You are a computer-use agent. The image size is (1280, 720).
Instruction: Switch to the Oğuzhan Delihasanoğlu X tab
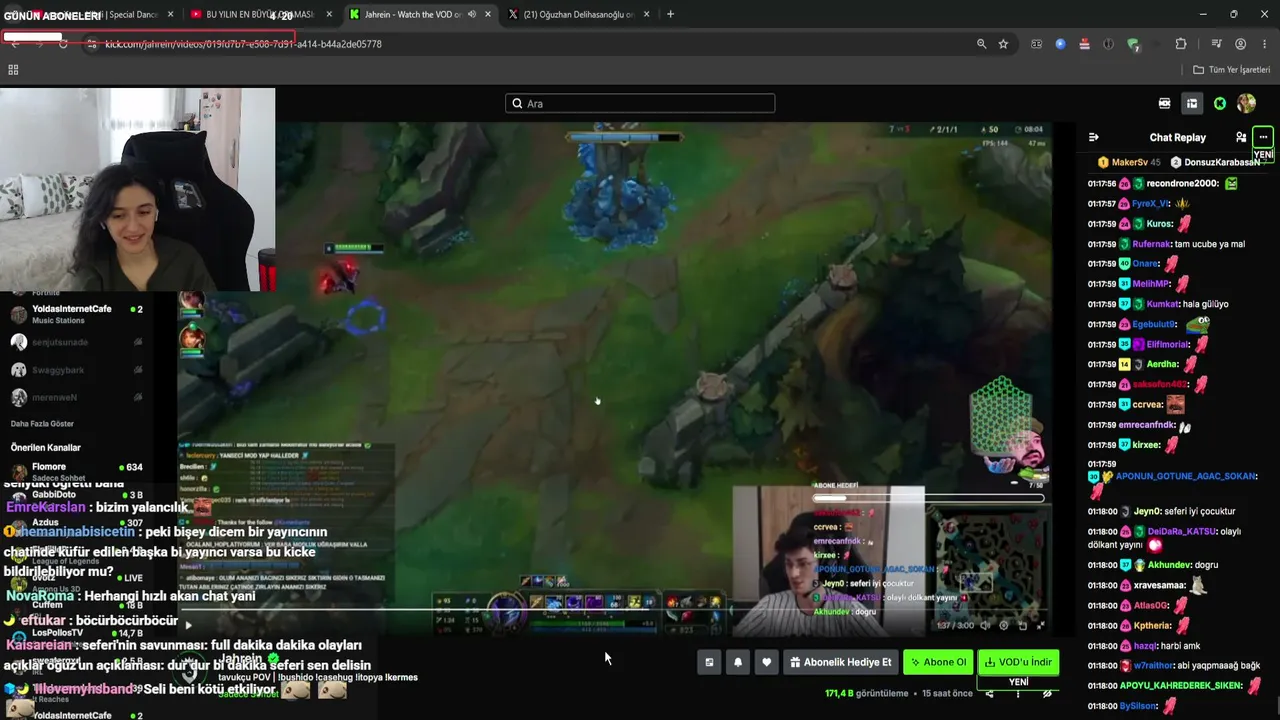click(x=578, y=14)
